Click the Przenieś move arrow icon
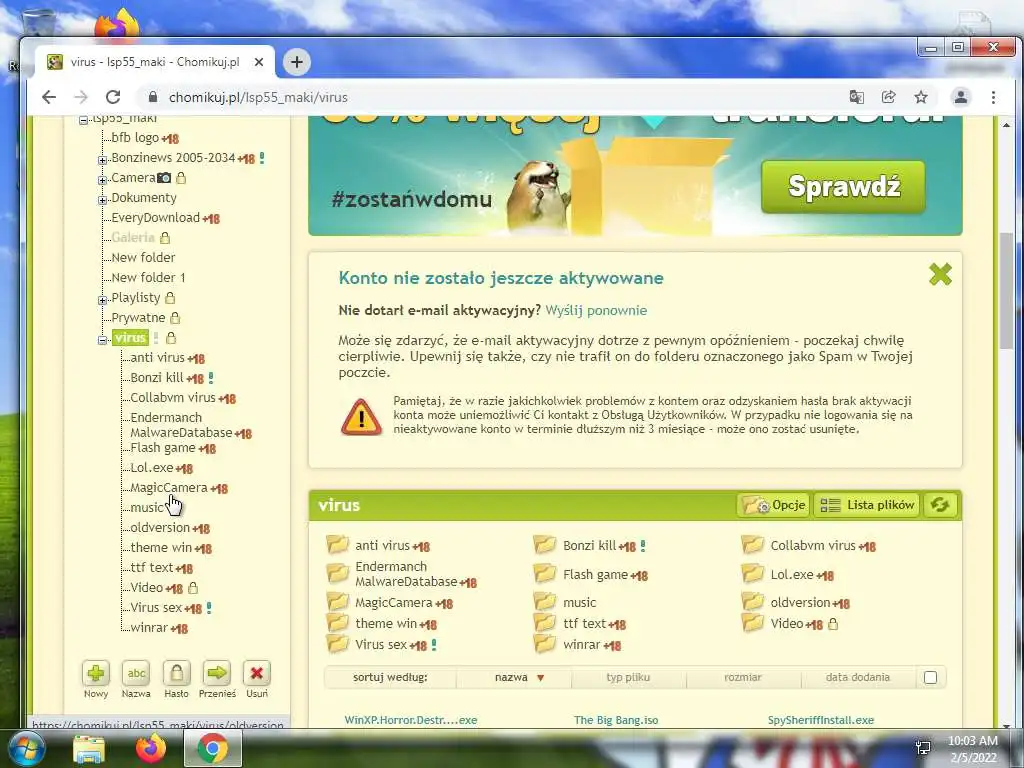This screenshot has height=768, width=1024. point(217,673)
